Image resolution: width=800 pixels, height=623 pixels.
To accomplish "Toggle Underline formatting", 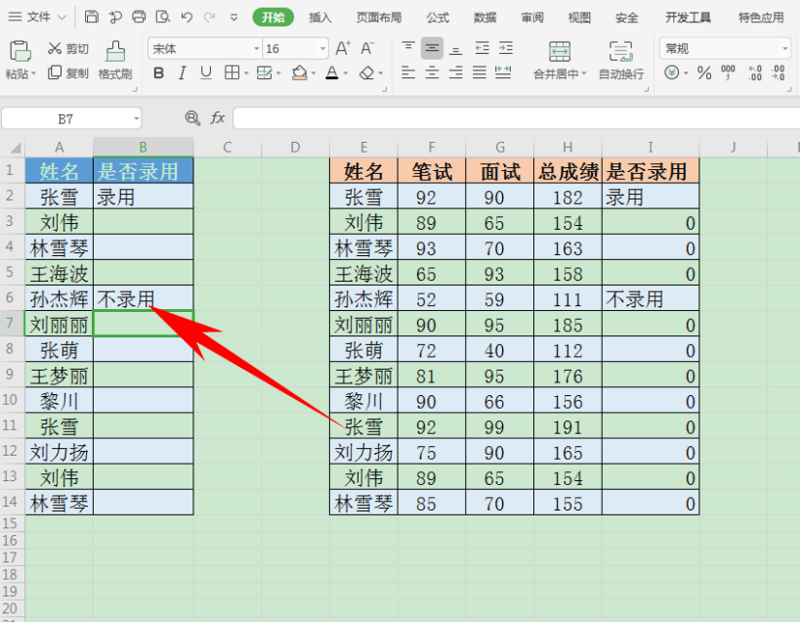I will (206, 73).
